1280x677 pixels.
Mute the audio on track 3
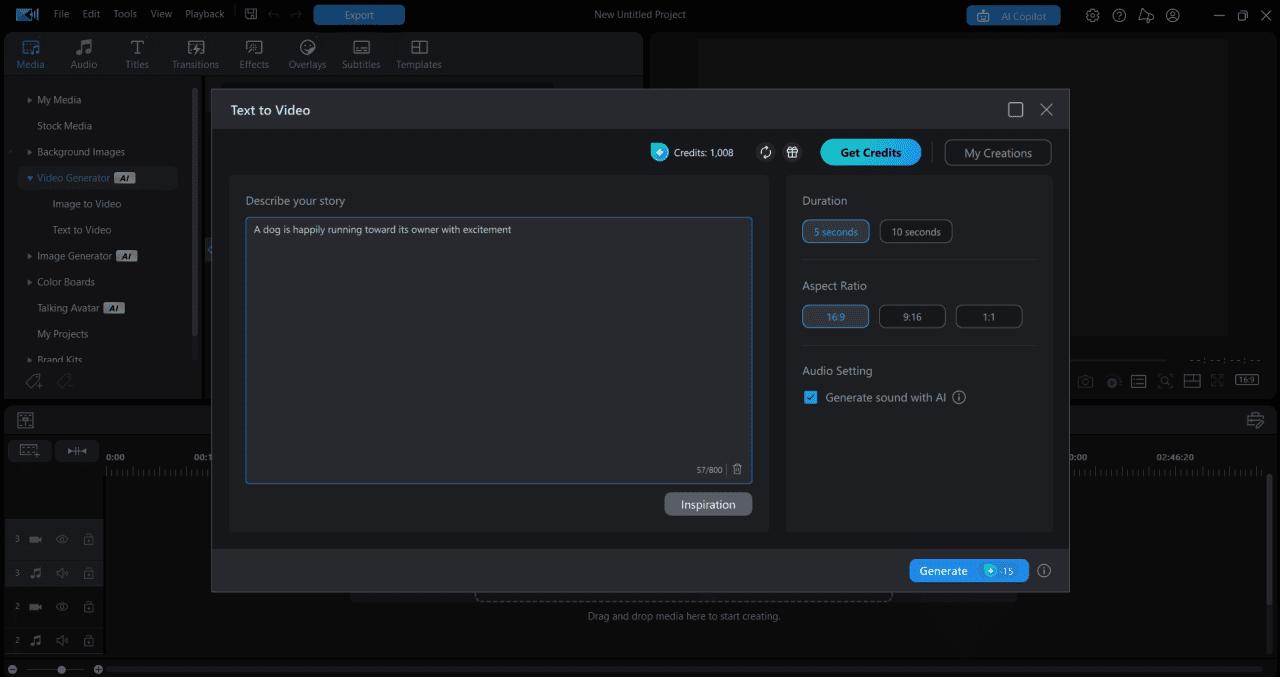coord(62,572)
